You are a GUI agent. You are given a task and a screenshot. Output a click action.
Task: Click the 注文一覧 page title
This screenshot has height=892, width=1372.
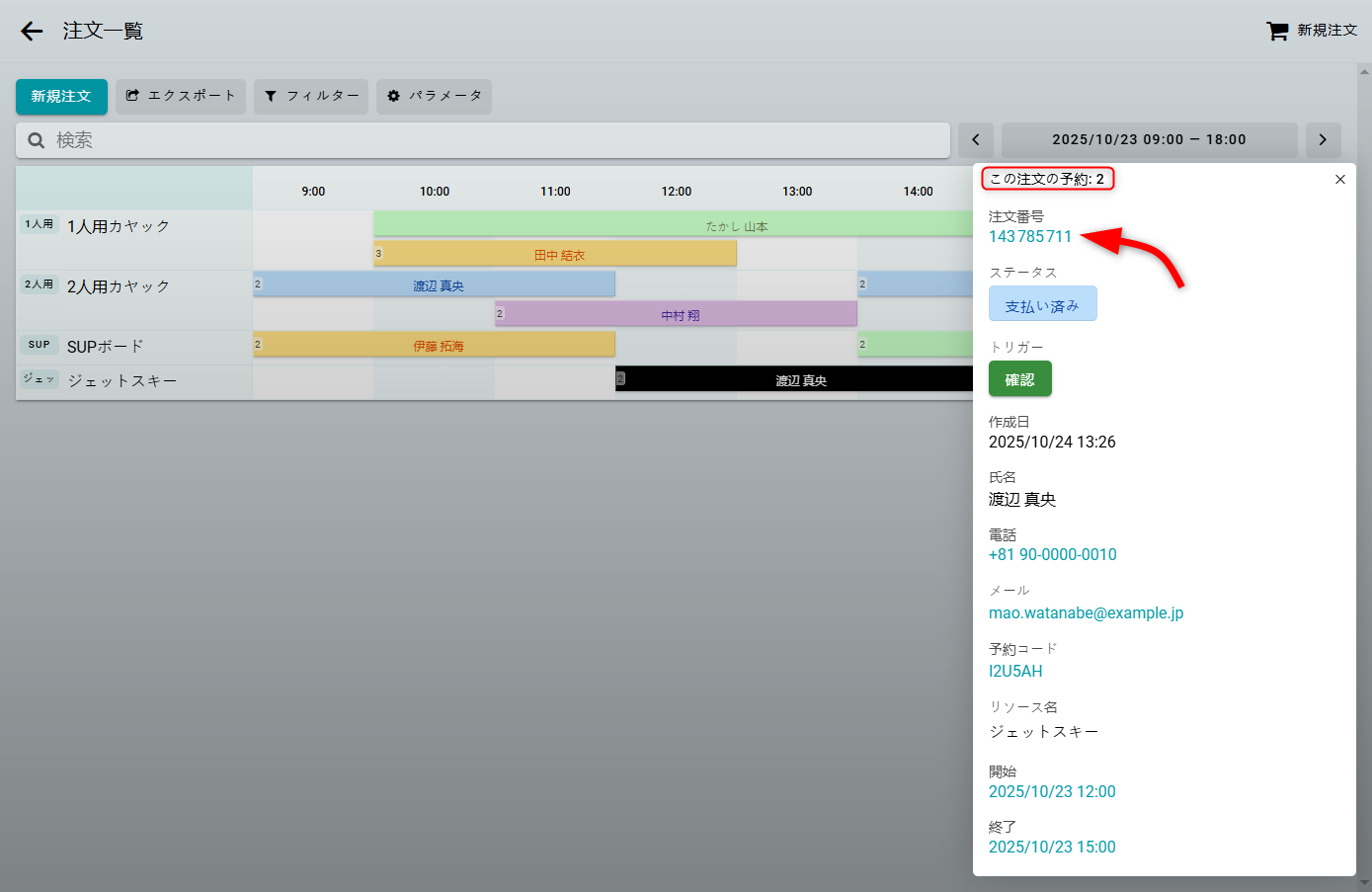coord(104,31)
